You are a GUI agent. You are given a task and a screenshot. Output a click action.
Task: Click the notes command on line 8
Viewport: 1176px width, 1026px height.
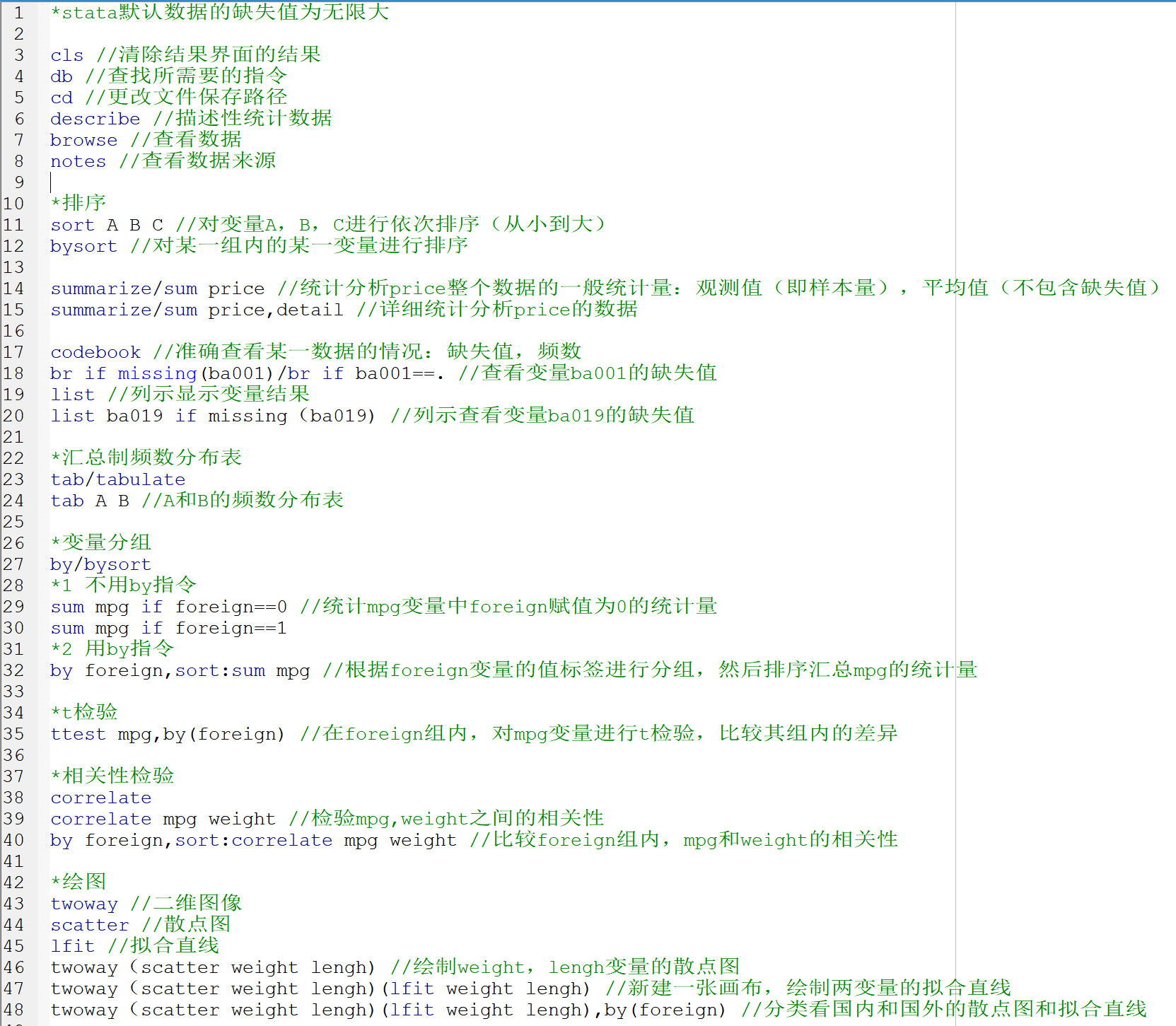(78, 161)
